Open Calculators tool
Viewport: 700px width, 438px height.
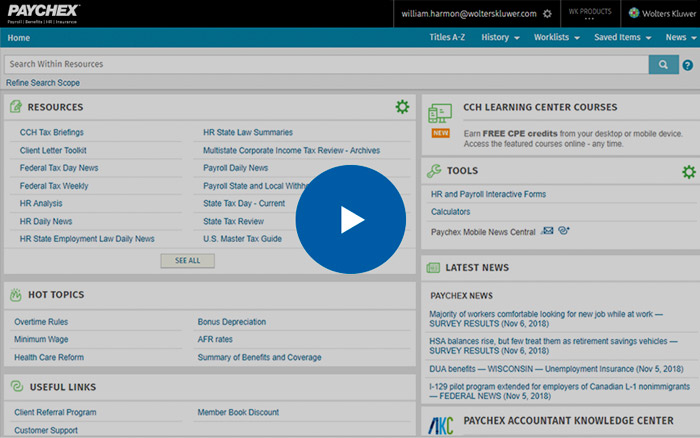(450, 212)
